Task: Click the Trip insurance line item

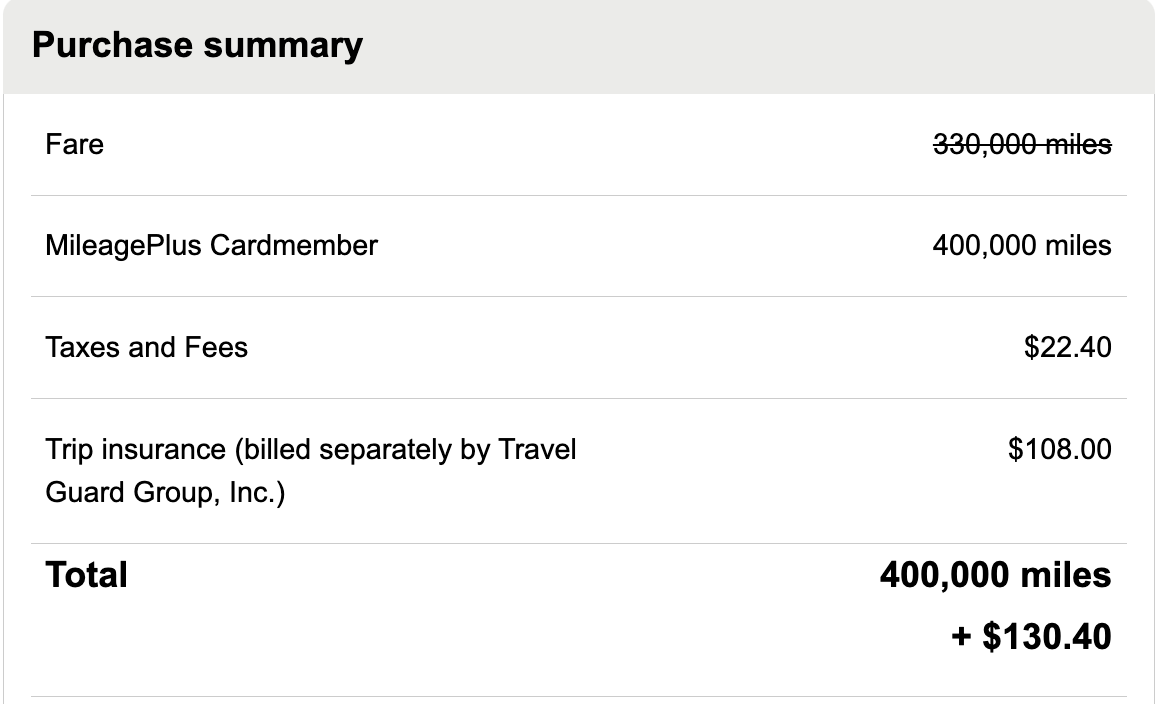Action: (310, 449)
